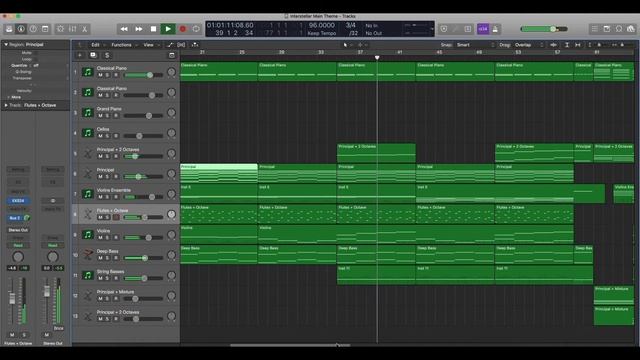
Task: Open the Editors scissors button
Action: click(x=84, y=29)
